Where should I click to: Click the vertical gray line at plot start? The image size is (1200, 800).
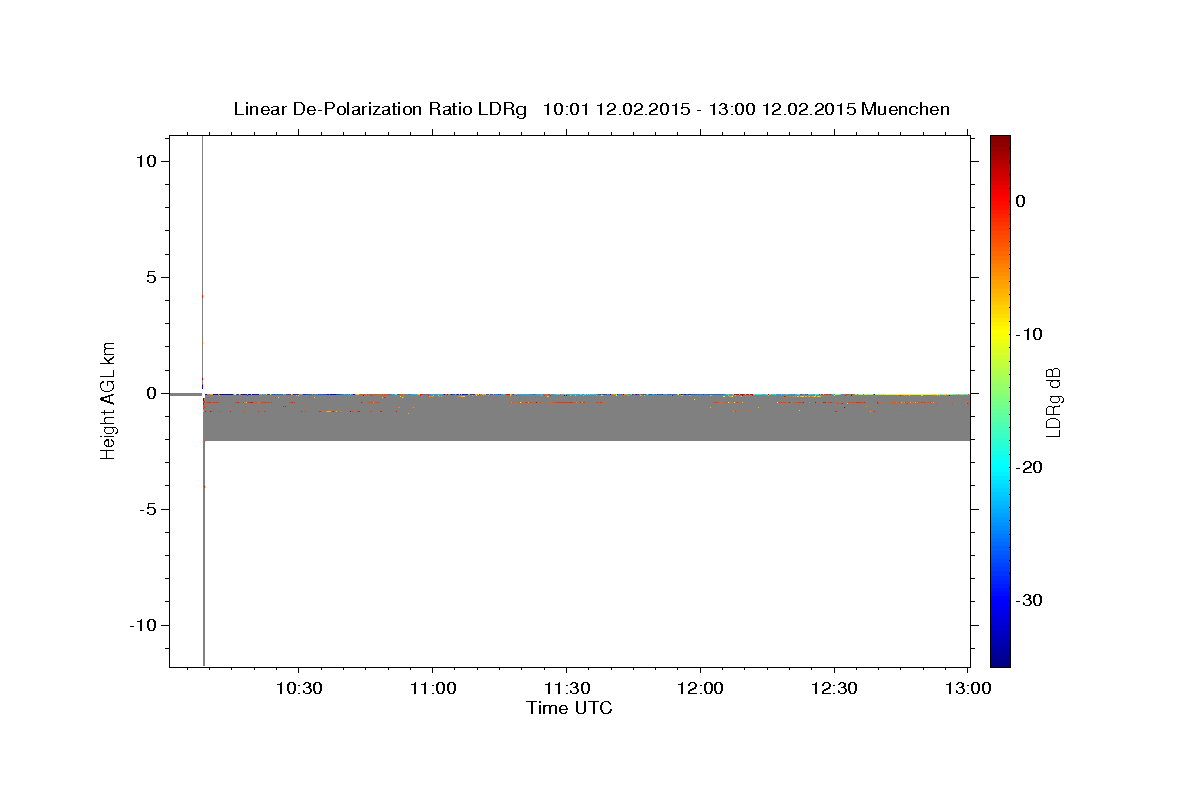click(x=203, y=400)
